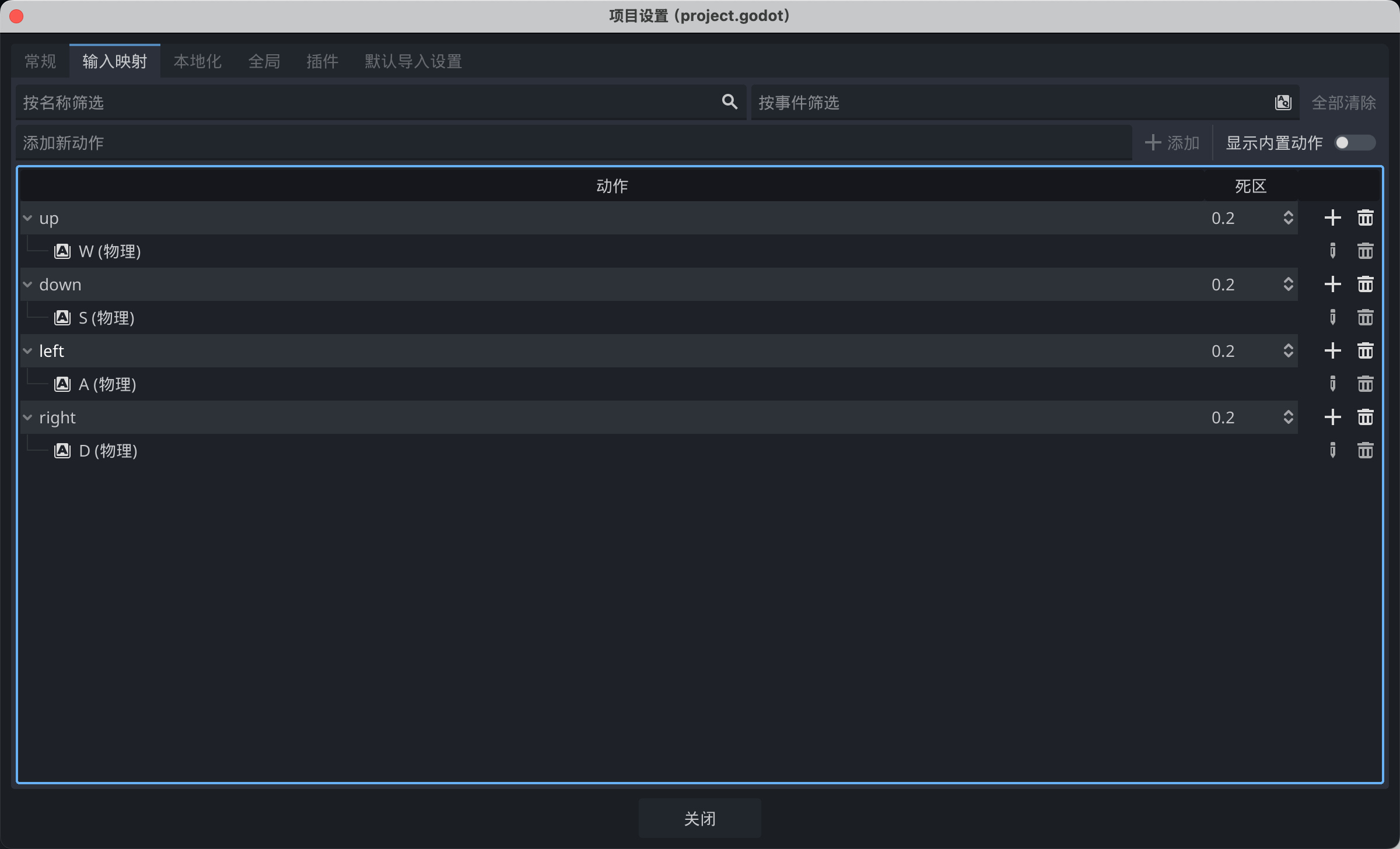The height and width of the screenshot is (849, 1400).
Task: Edit the W (物理) key event
Action: point(1332,251)
